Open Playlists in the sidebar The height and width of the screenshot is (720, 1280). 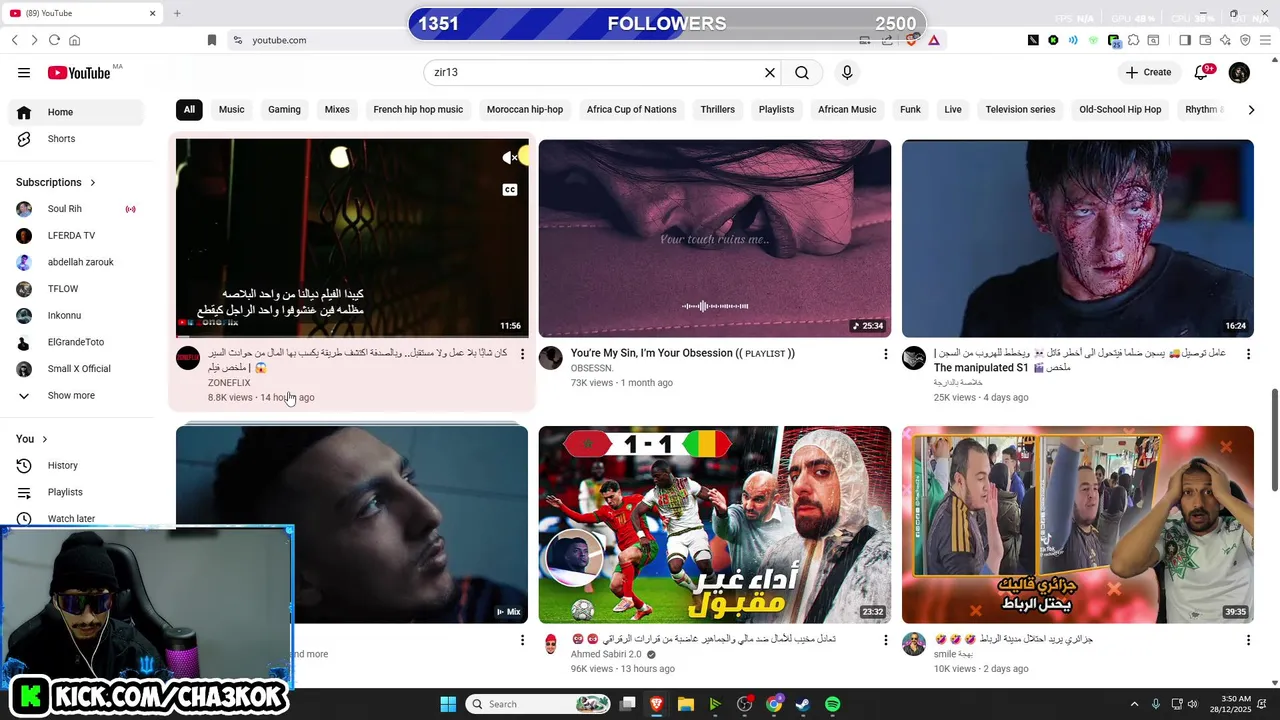click(x=76, y=492)
